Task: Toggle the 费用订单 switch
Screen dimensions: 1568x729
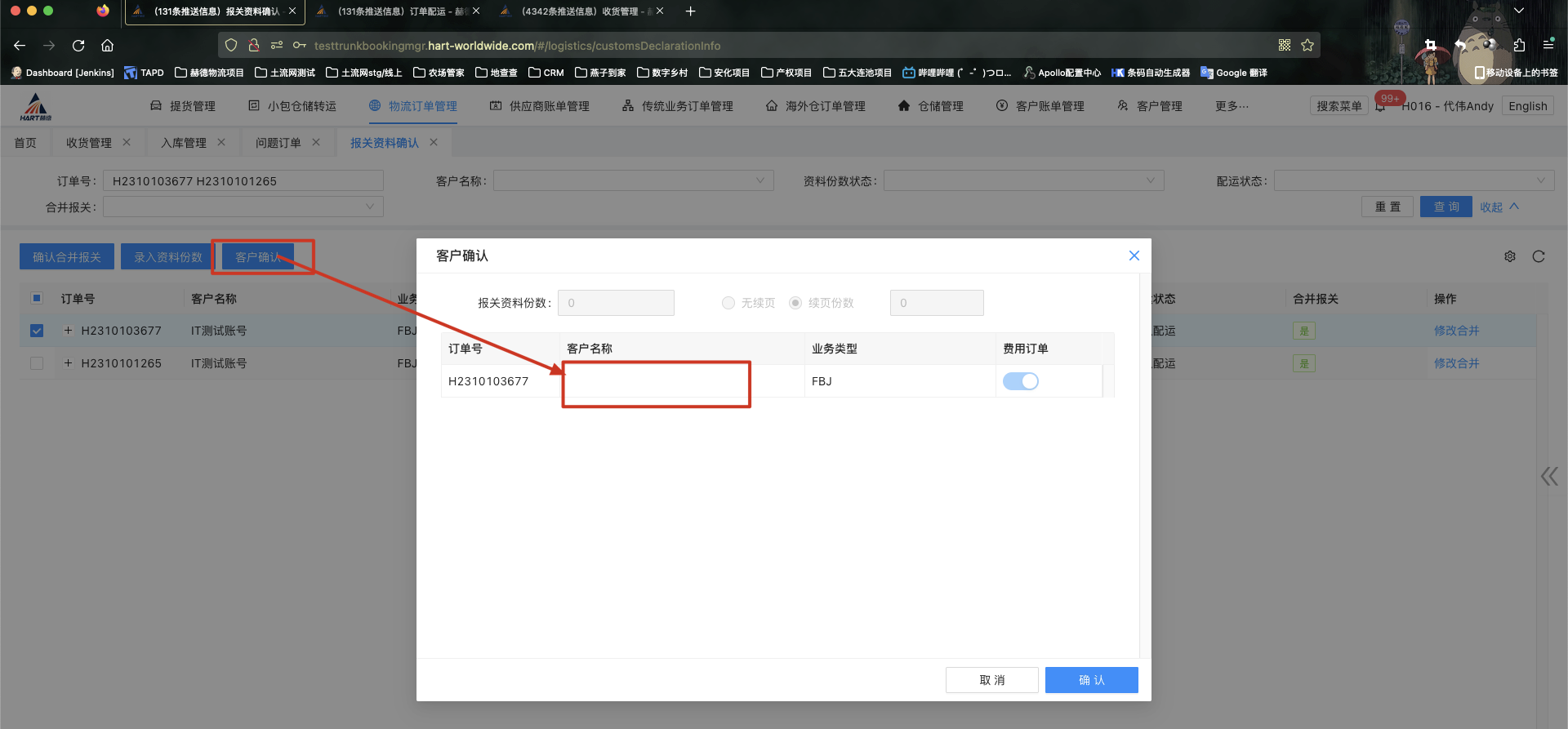Action: [x=1020, y=381]
